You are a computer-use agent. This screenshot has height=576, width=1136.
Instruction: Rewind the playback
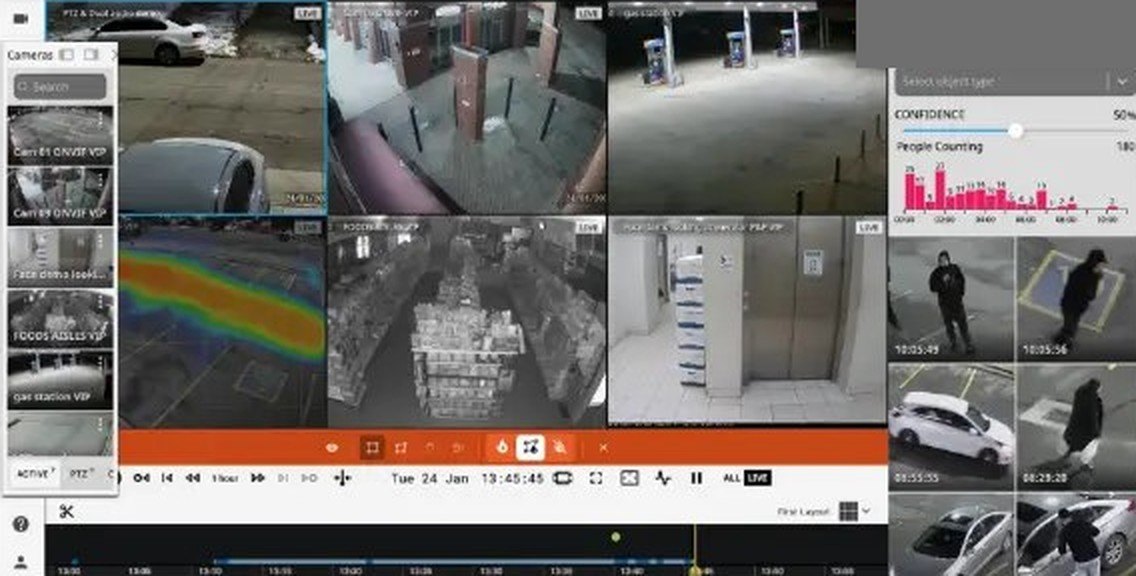tap(193, 478)
